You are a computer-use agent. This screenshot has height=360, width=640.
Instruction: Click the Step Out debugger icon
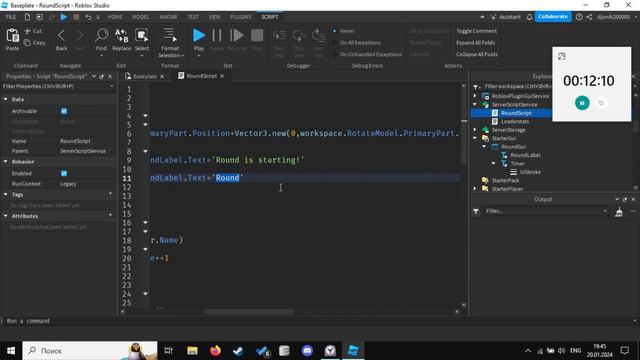(318, 36)
